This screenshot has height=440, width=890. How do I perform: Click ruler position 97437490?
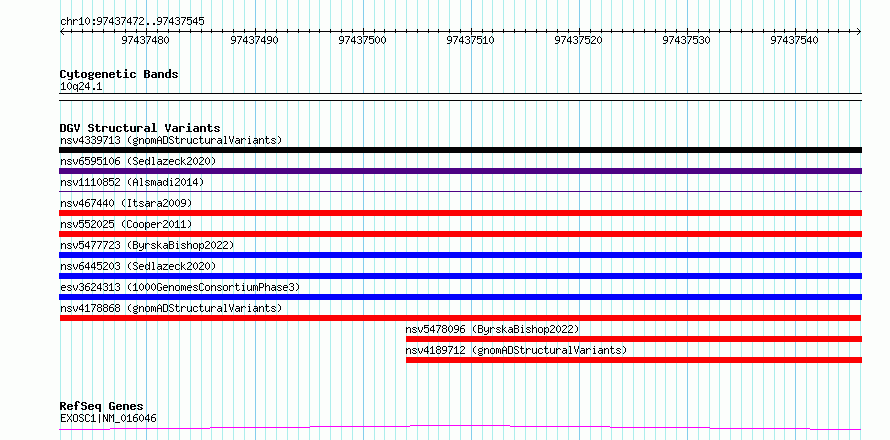pyautogui.click(x=254, y=40)
